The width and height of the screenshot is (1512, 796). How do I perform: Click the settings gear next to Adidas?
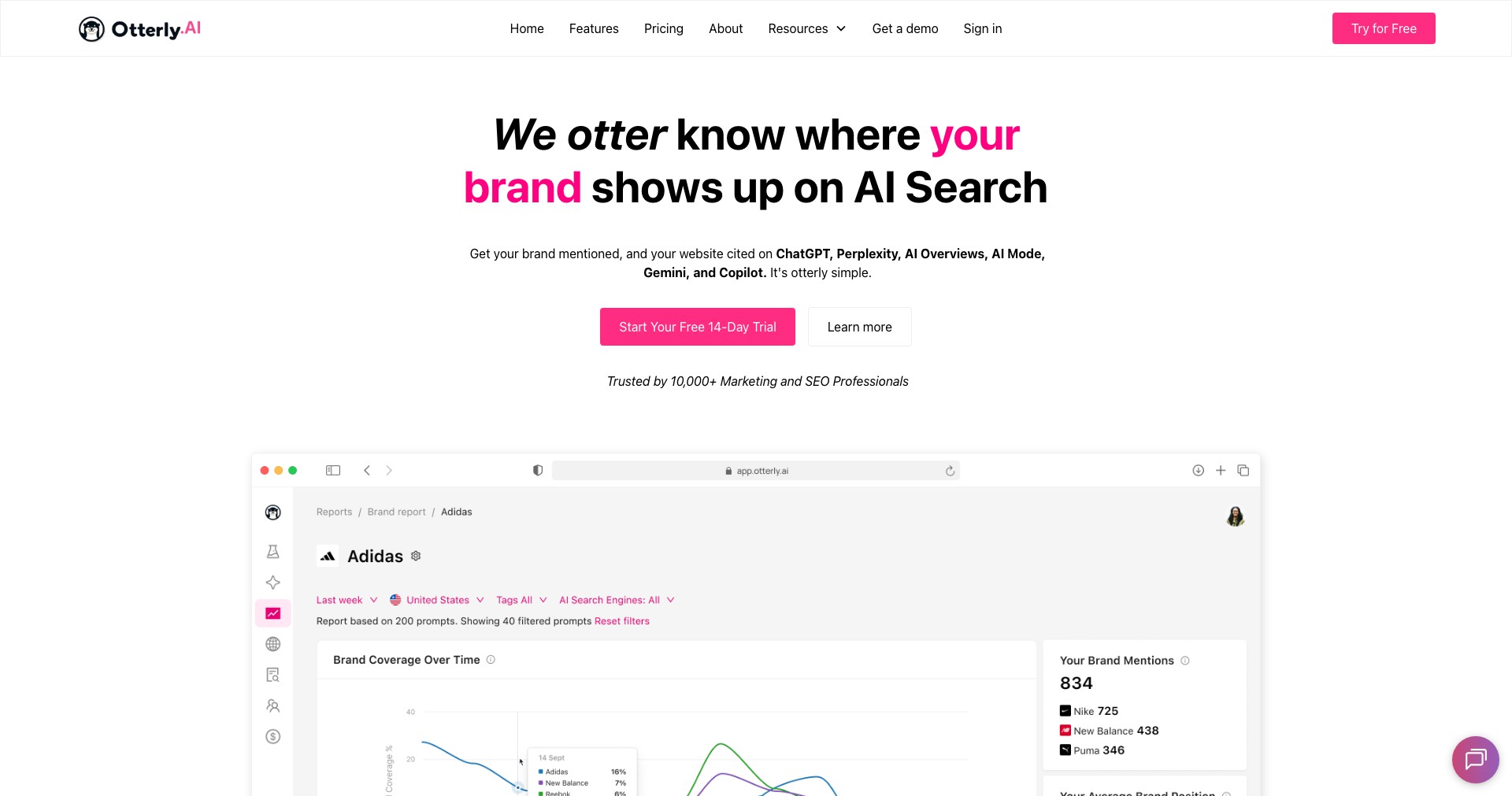point(416,556)
